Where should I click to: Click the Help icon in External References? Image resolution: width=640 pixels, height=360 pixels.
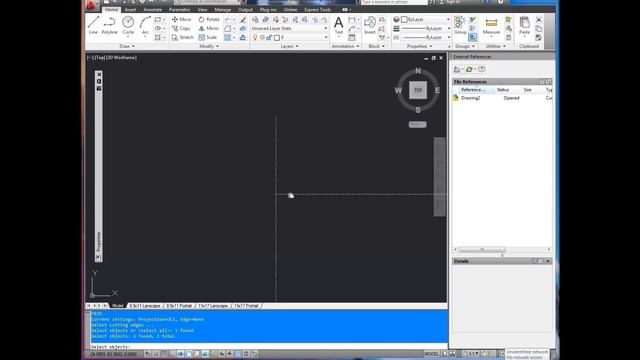coord(482,69)
